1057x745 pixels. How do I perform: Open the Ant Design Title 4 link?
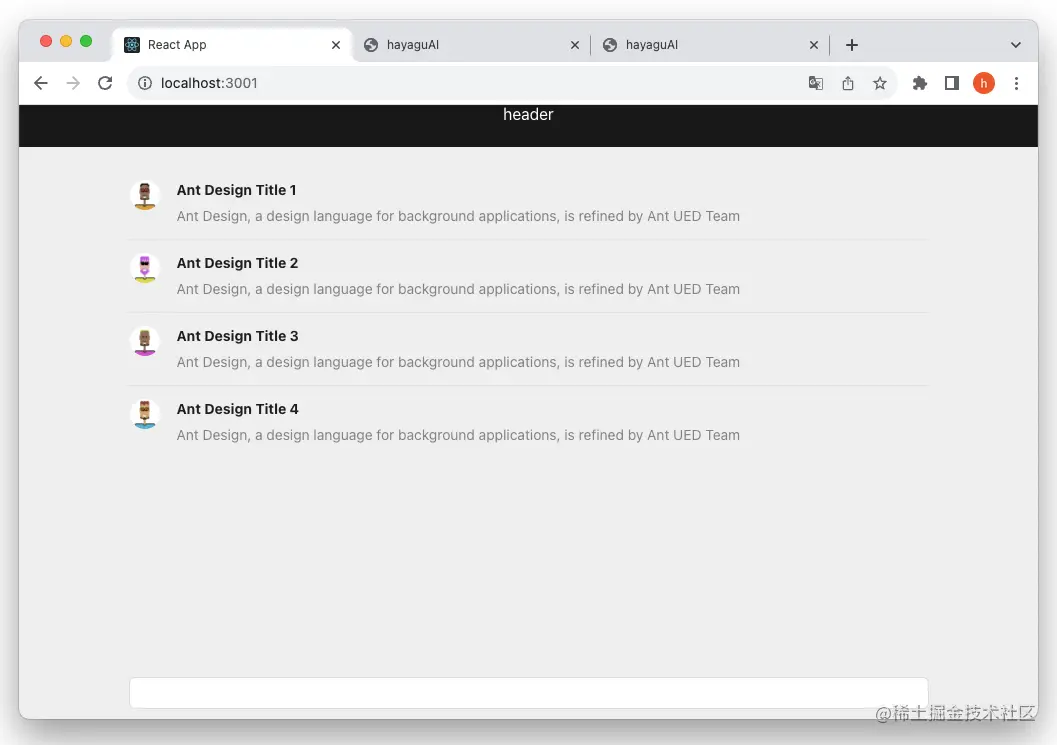(237, 409)
